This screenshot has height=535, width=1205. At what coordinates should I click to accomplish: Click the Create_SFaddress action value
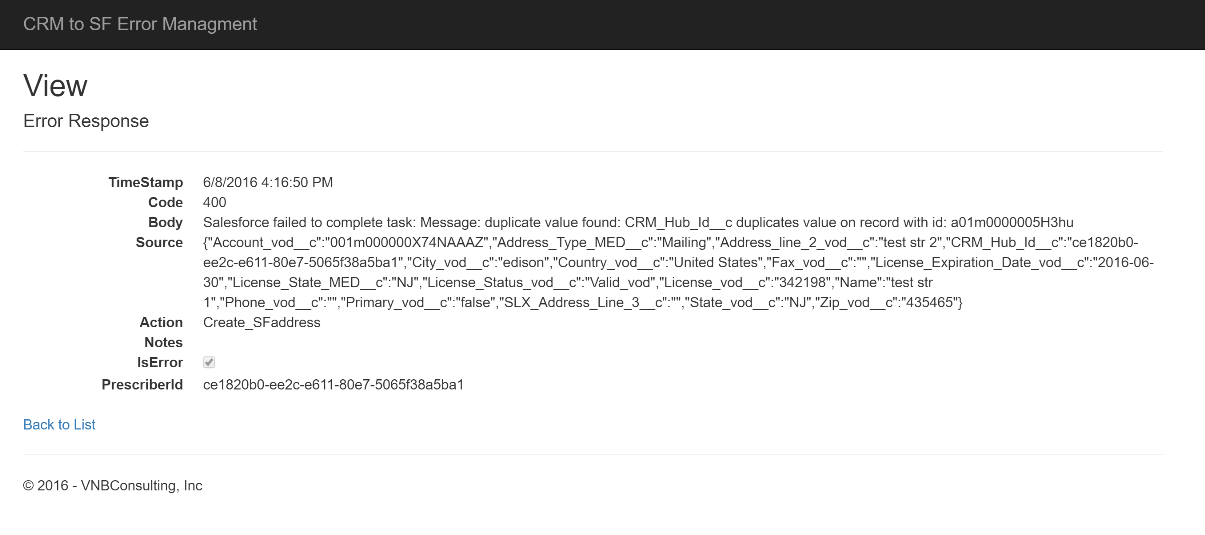pyautogui.click(x=262, y=322)
